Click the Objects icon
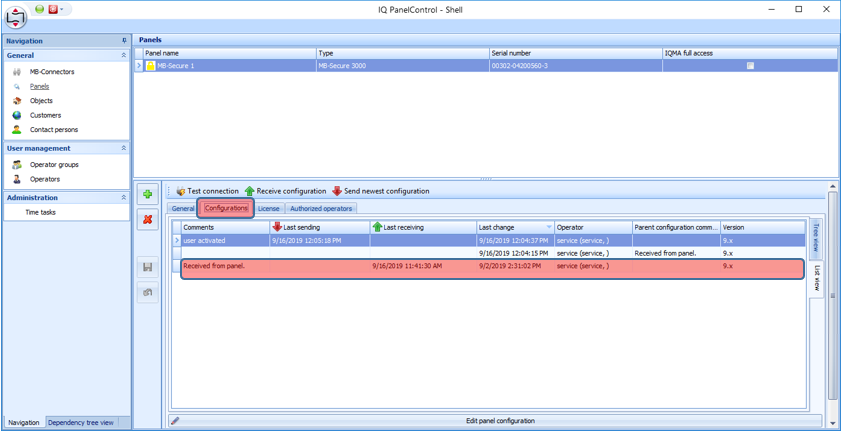This screenshot has height=433, width=842. pos(17,100)
